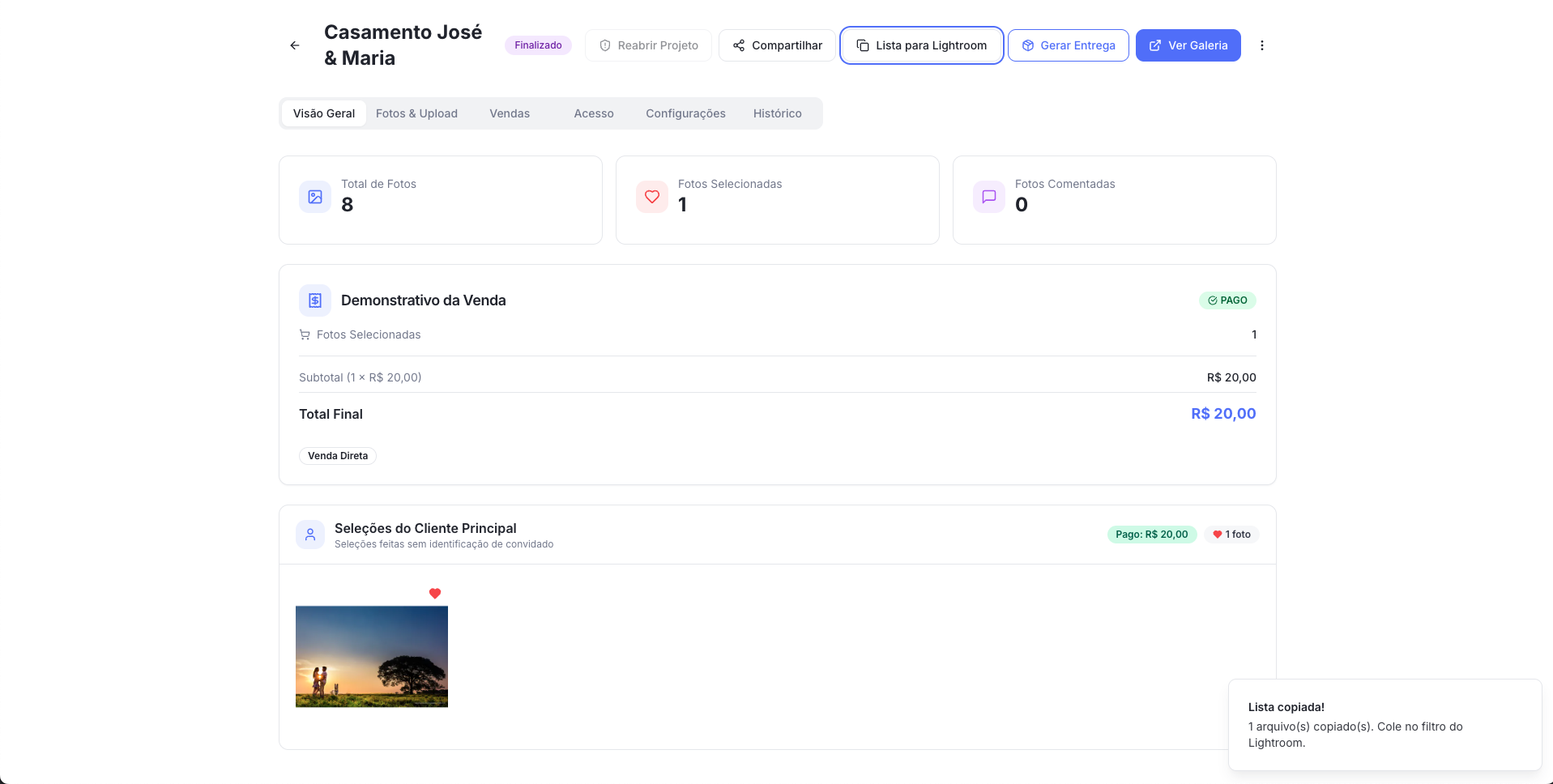Open the Vendas tab
This screenshot has width=1553, height=784.
point(510,113)
